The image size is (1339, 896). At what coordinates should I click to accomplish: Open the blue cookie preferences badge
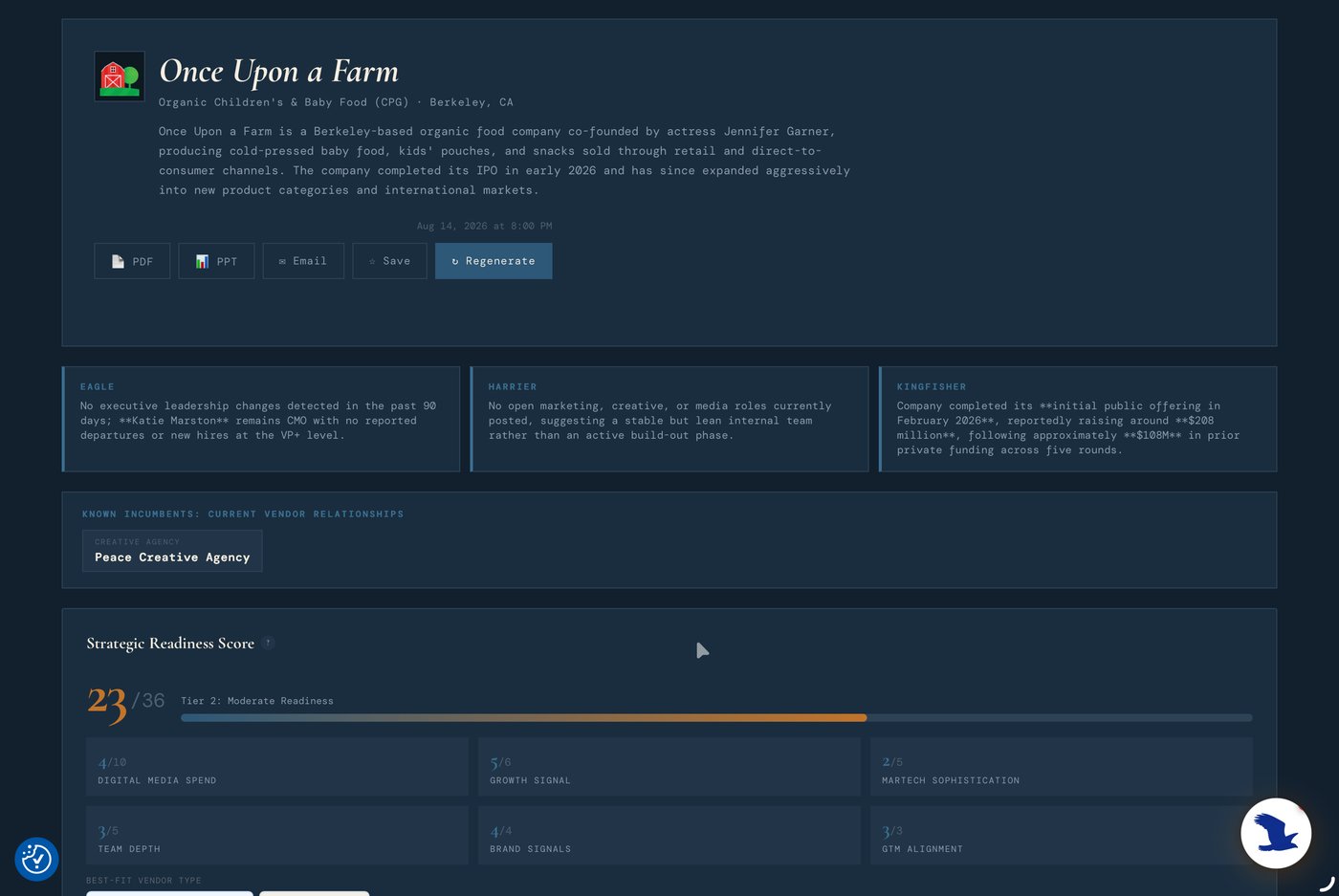[x=36, y=859]
